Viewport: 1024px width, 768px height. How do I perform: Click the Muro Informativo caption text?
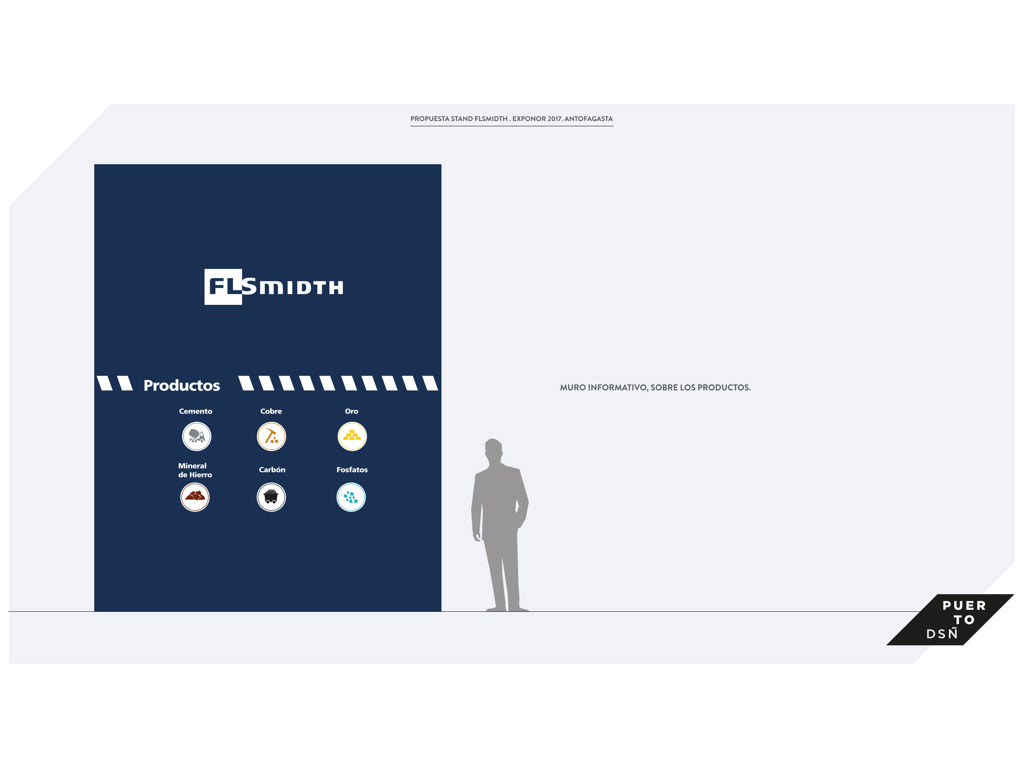(655, 387)
